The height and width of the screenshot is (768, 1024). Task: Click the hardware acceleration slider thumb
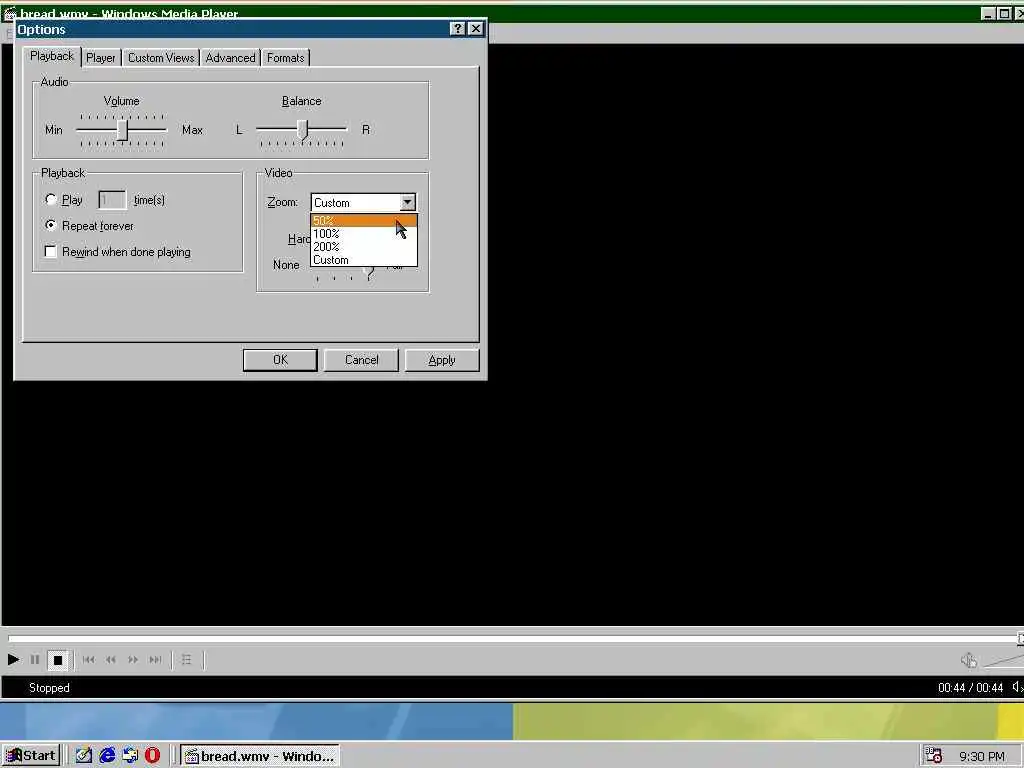click(369, 273)
